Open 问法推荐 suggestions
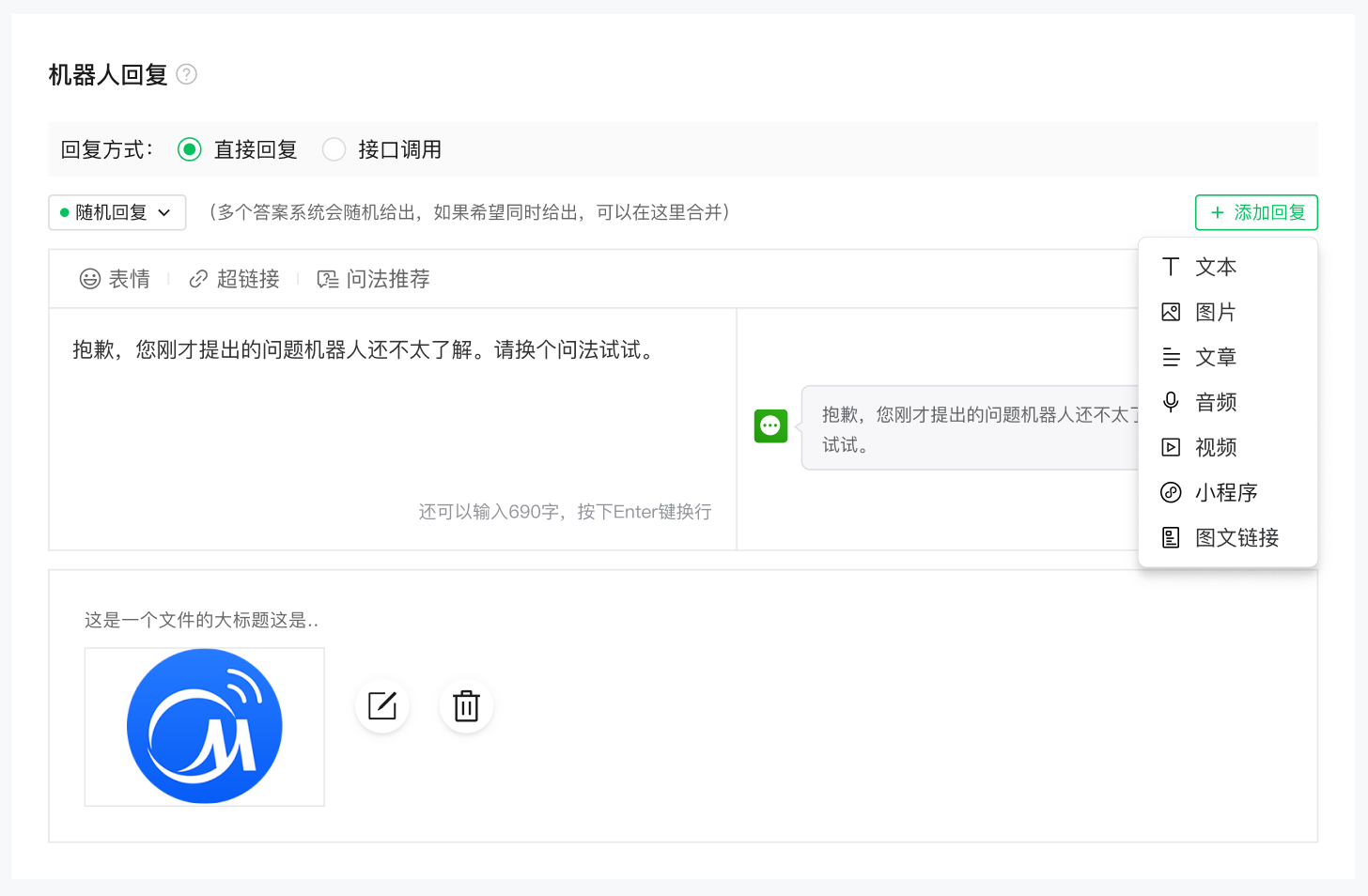 click(374, 279)
